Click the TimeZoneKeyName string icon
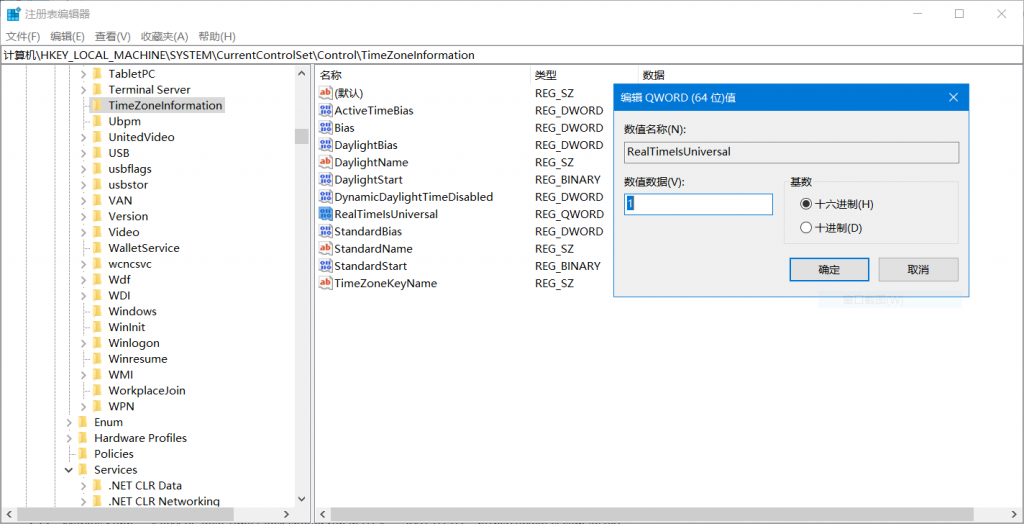This screenshot has width=1024, height=524. tap(325, 284)
